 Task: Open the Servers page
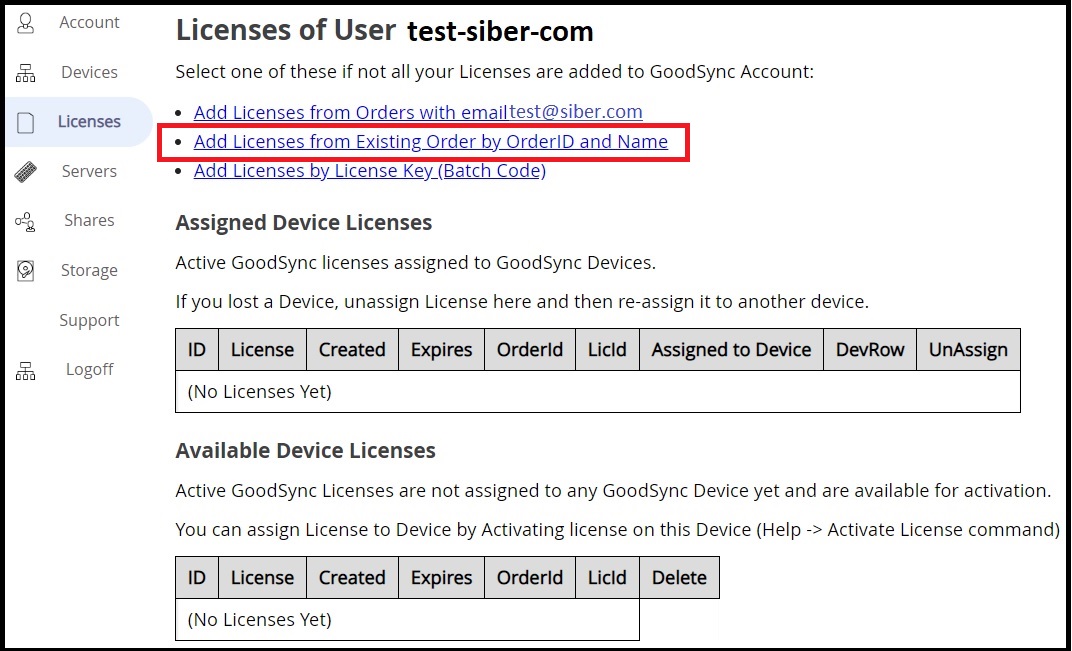pyautogui.click(x=89, y=171)
